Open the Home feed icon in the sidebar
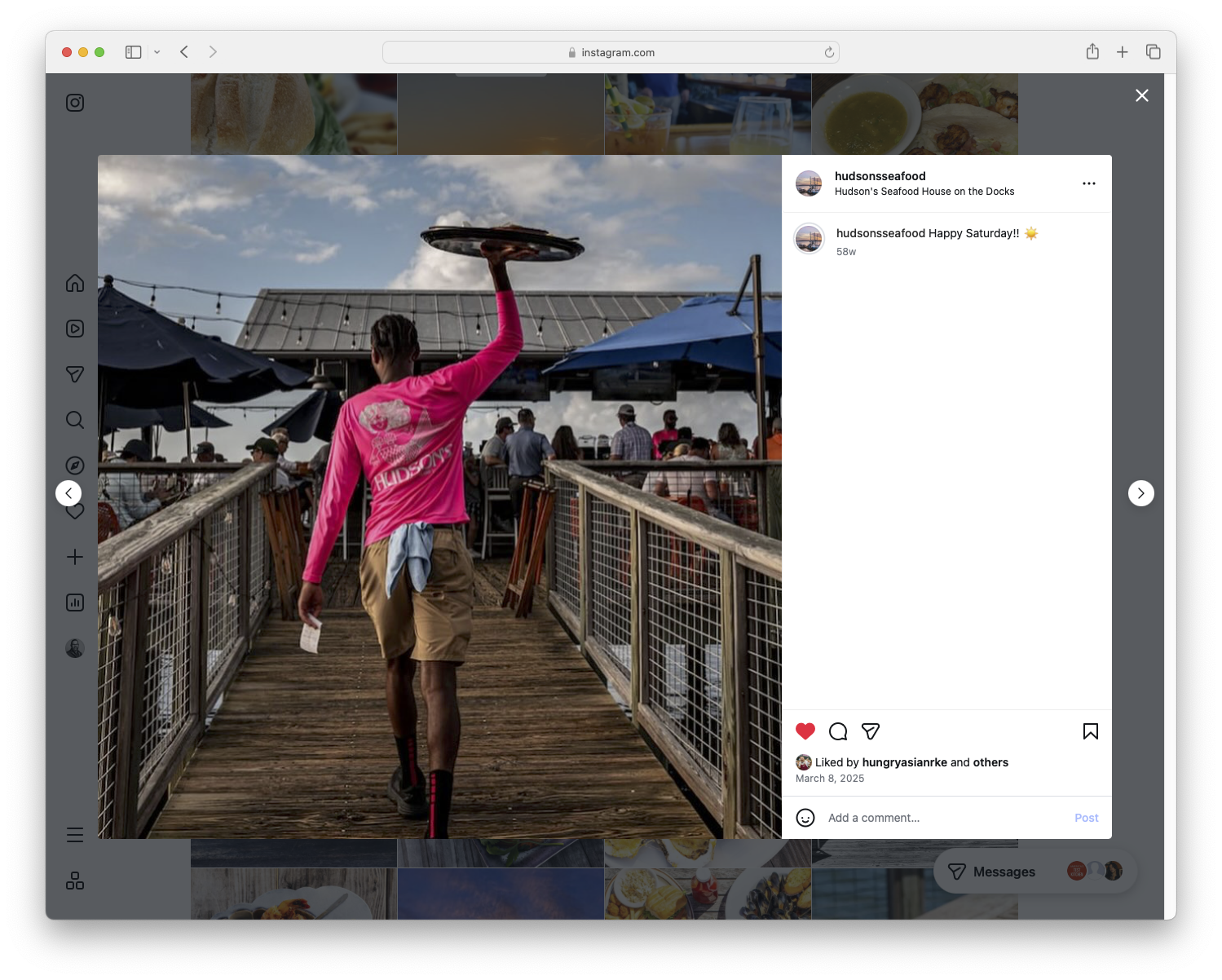The height and width of the screenshot is (980, 1222). point(74,283)
